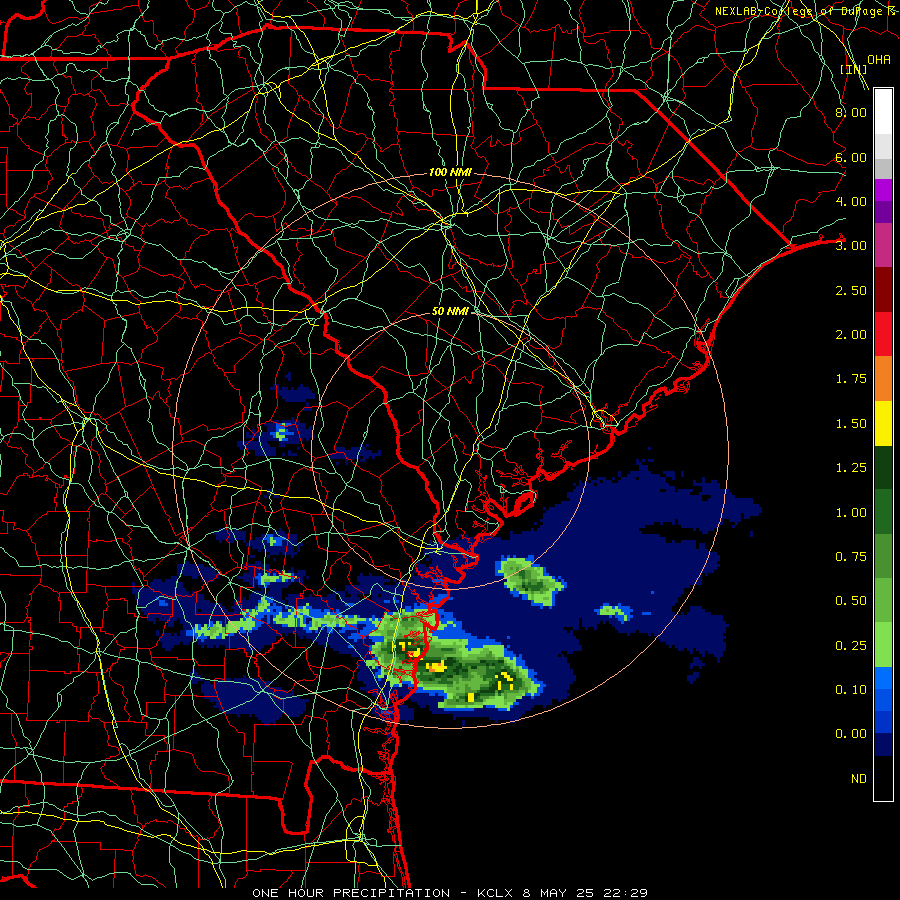
Task: Click the 0.10 legend value
Action: [851, 690]
